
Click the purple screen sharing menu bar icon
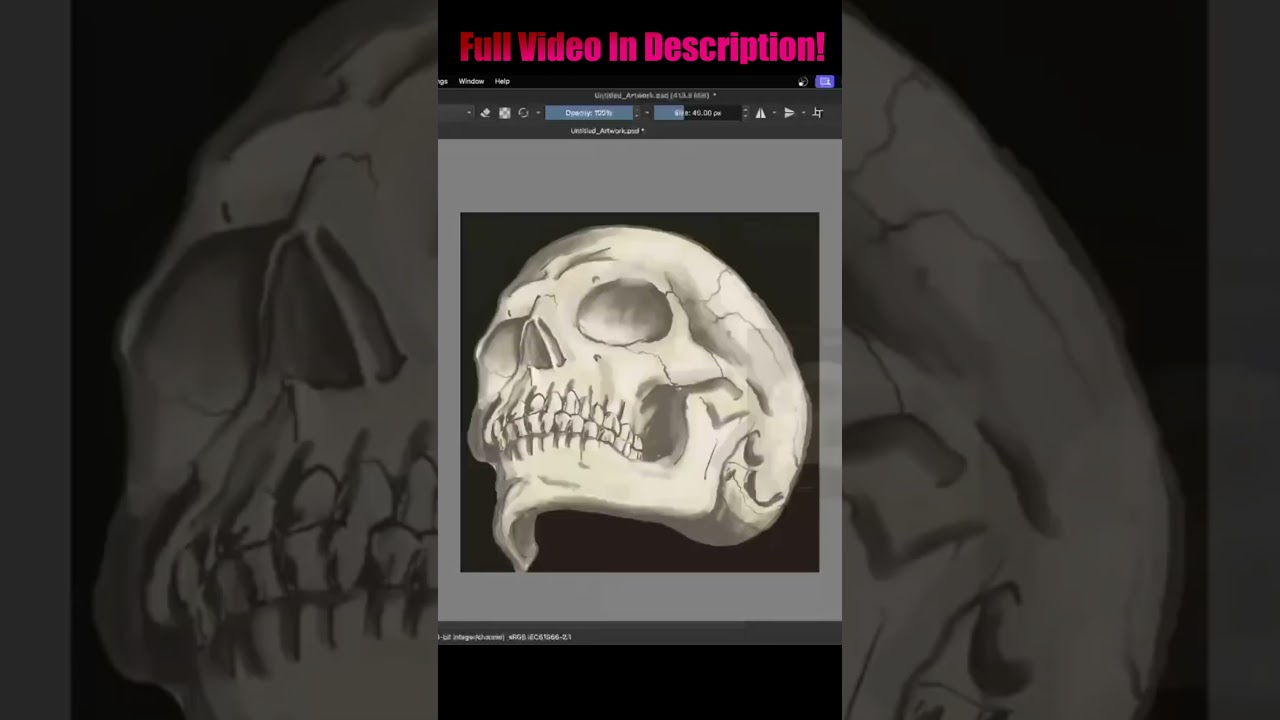coord(825,82)
